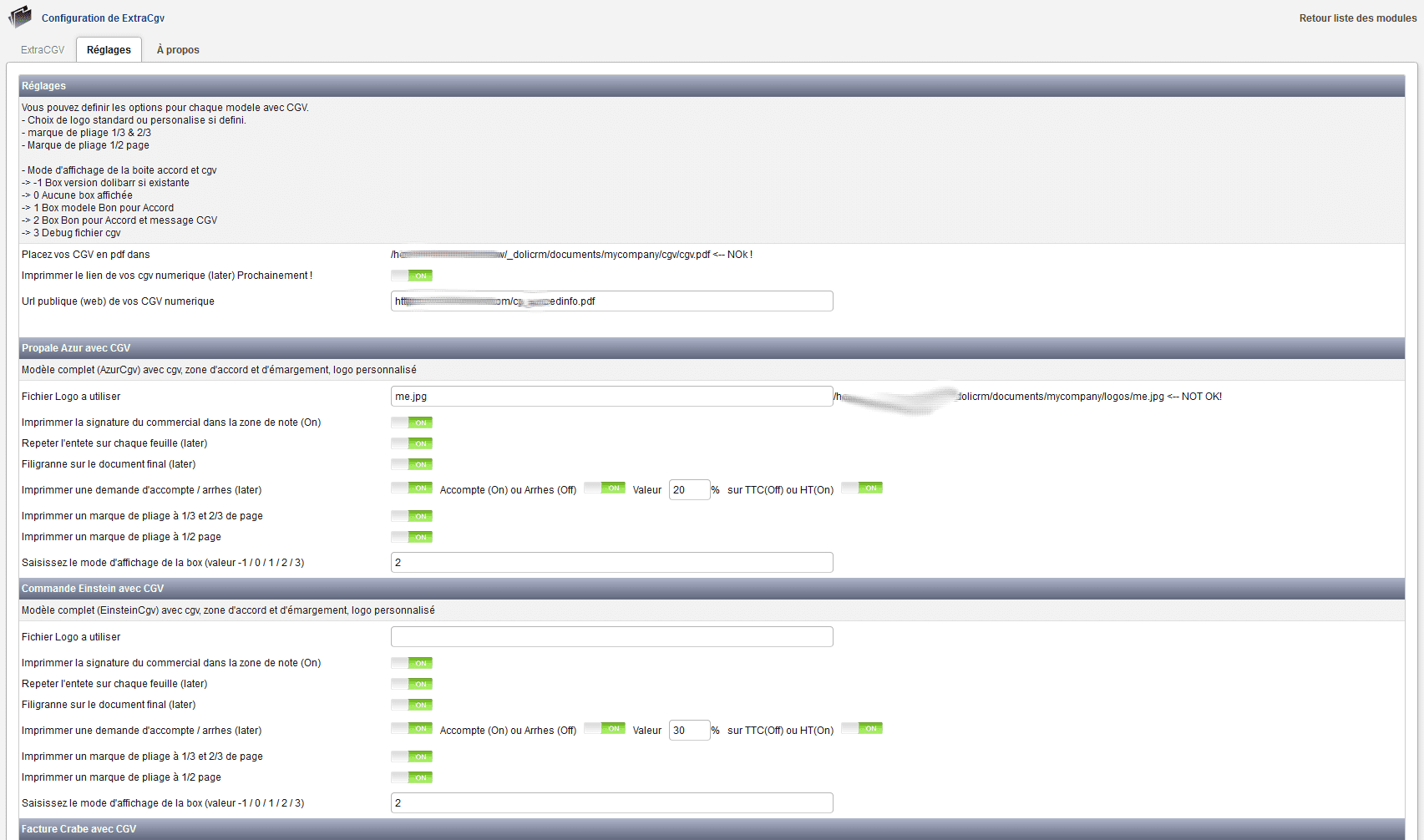Turn off 'Filigranne sur le document final' Azur

coord(411,464)
